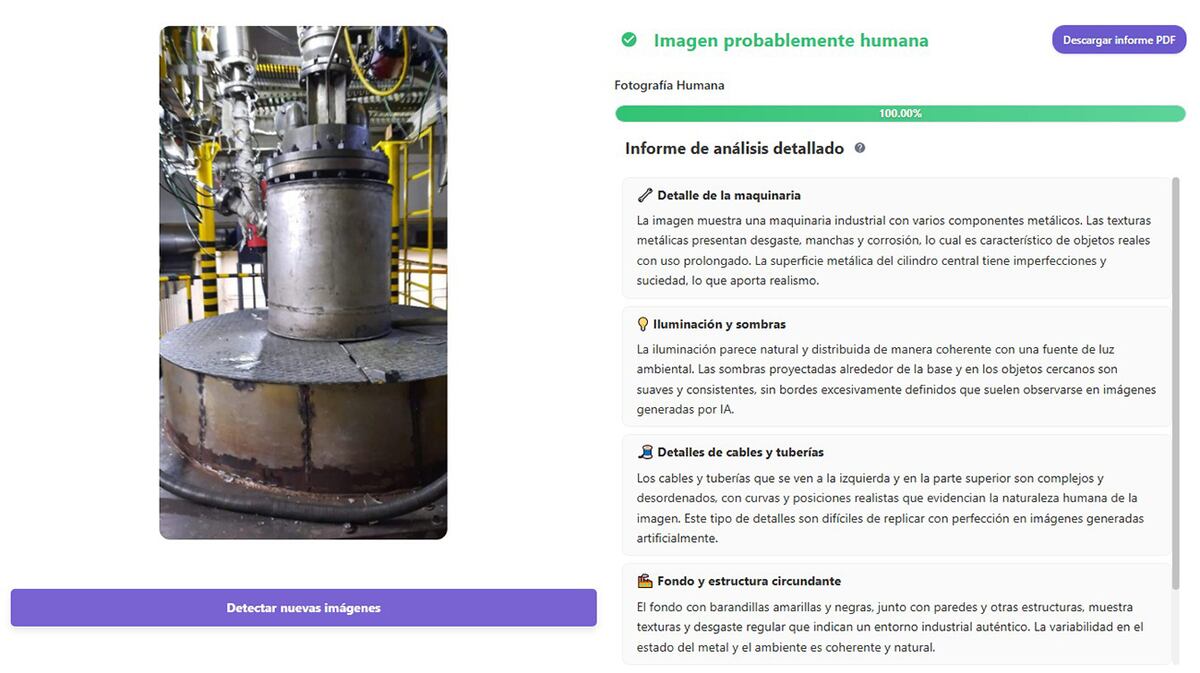This screenshot has width=1200, height=673.
Task: Click paragraph starting 'La imagen muestra una maquinaria'
Action: [894, 250]
